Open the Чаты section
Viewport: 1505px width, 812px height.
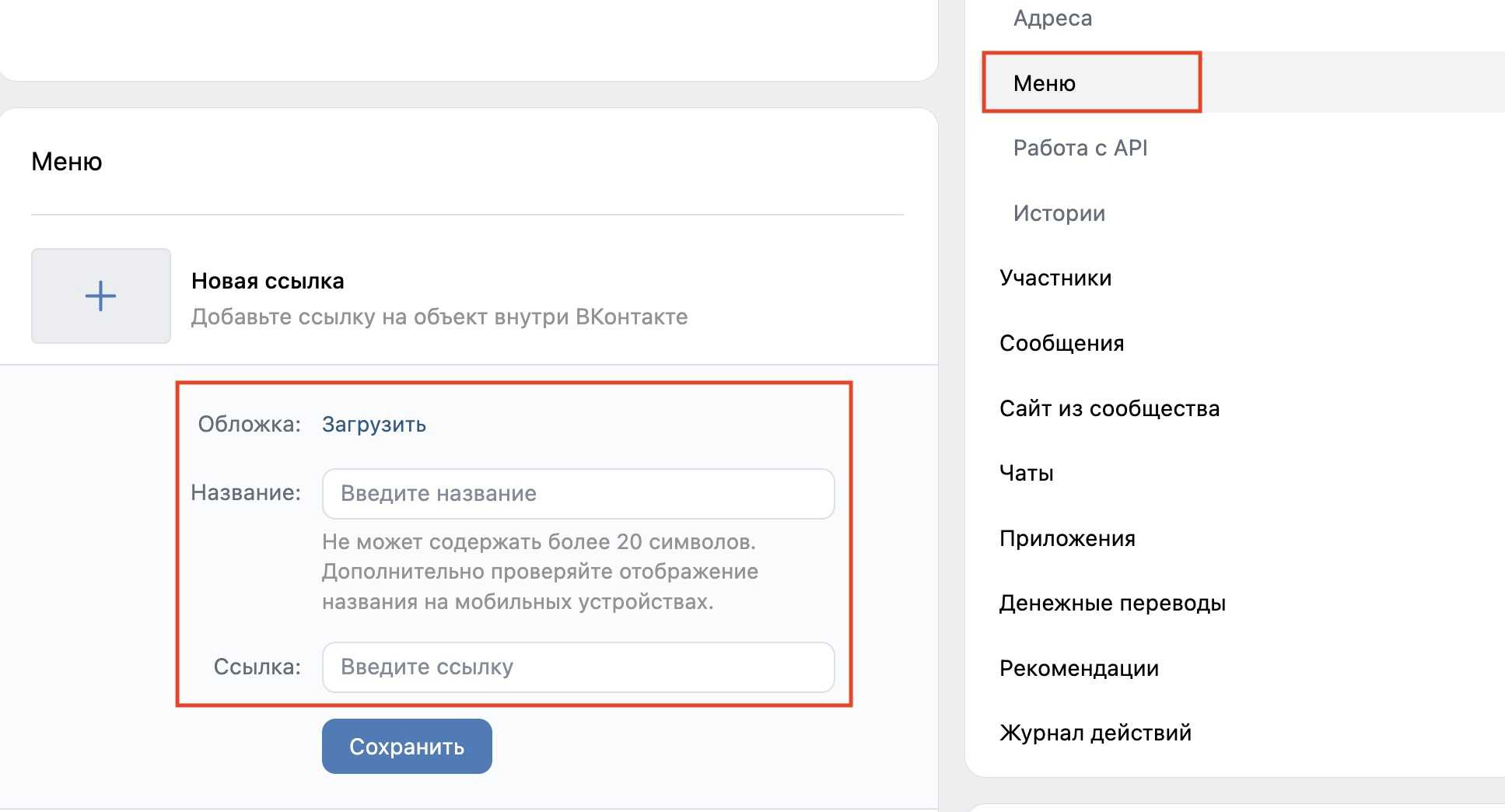(x=1026, y=473)
